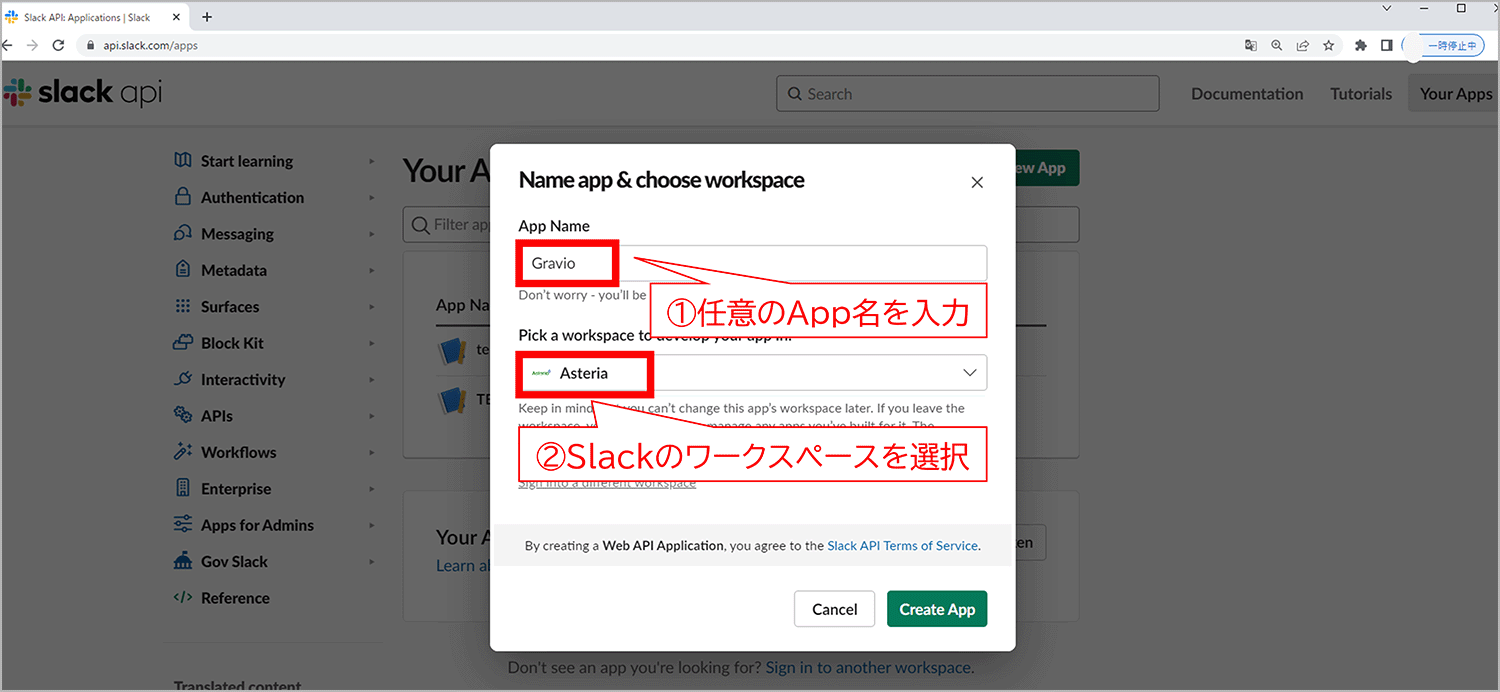Click the Block Kit icon
The width and height of the screenshot is (1500, 692).
(x=183, y=342)
